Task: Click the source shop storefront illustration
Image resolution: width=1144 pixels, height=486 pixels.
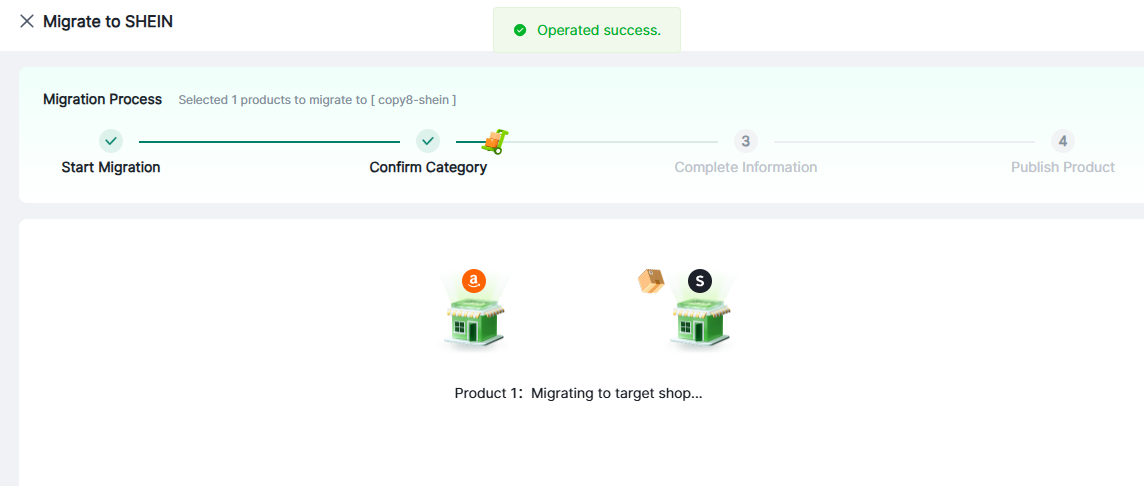Action: coord(474,323)
